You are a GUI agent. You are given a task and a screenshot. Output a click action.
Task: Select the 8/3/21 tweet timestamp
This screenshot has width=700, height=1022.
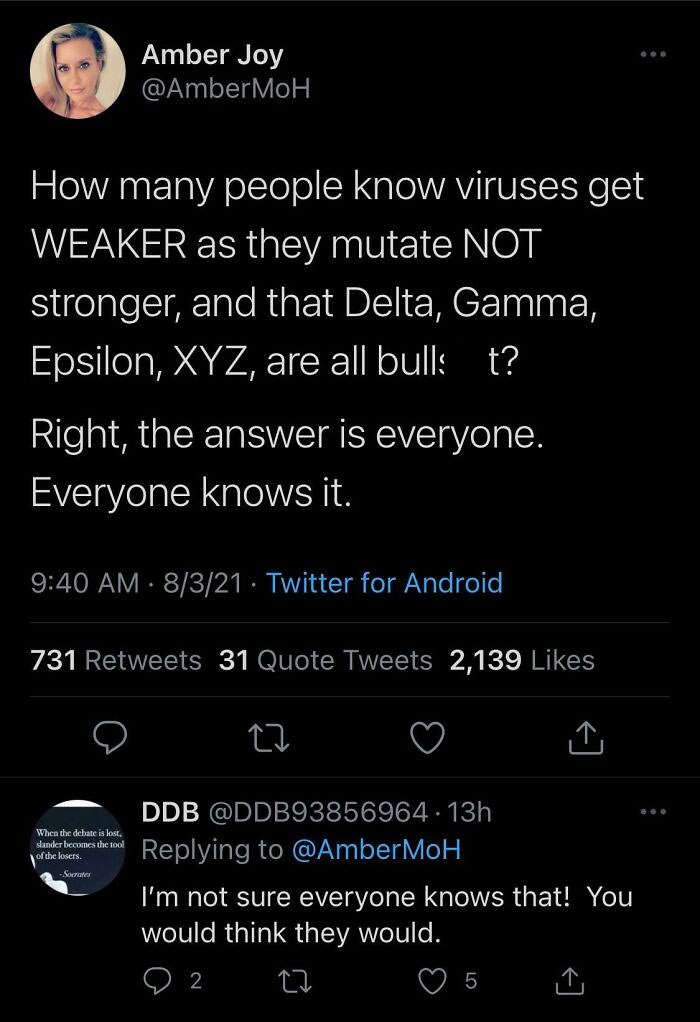(201, 582)
